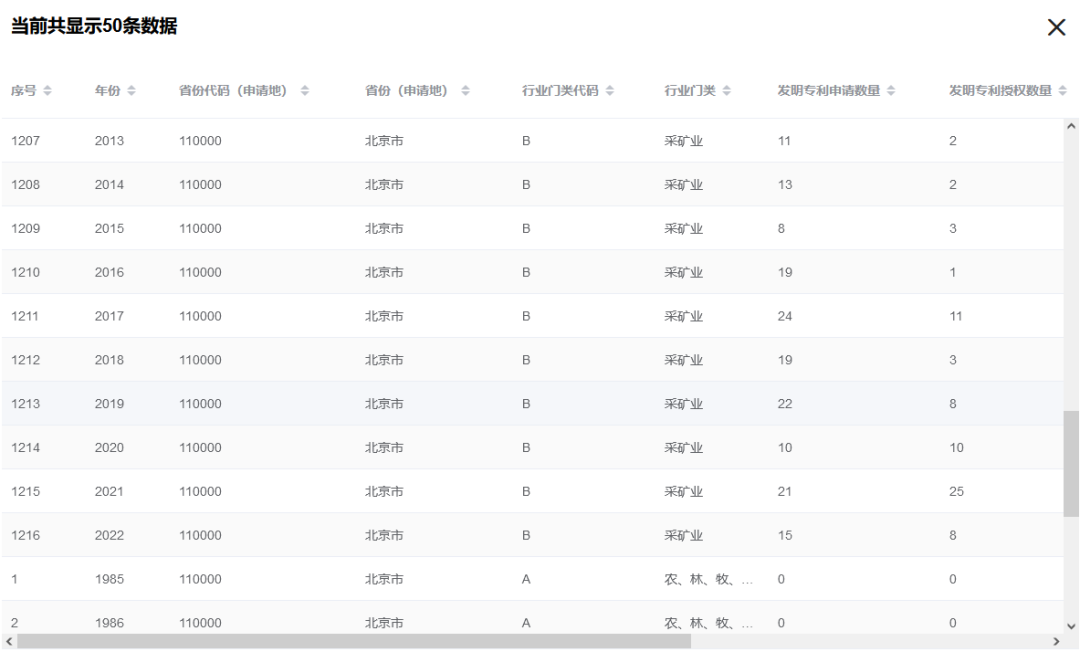Sort by 行业门类代码 sort icon
The image size is (1080, 652).
point(610,91)
